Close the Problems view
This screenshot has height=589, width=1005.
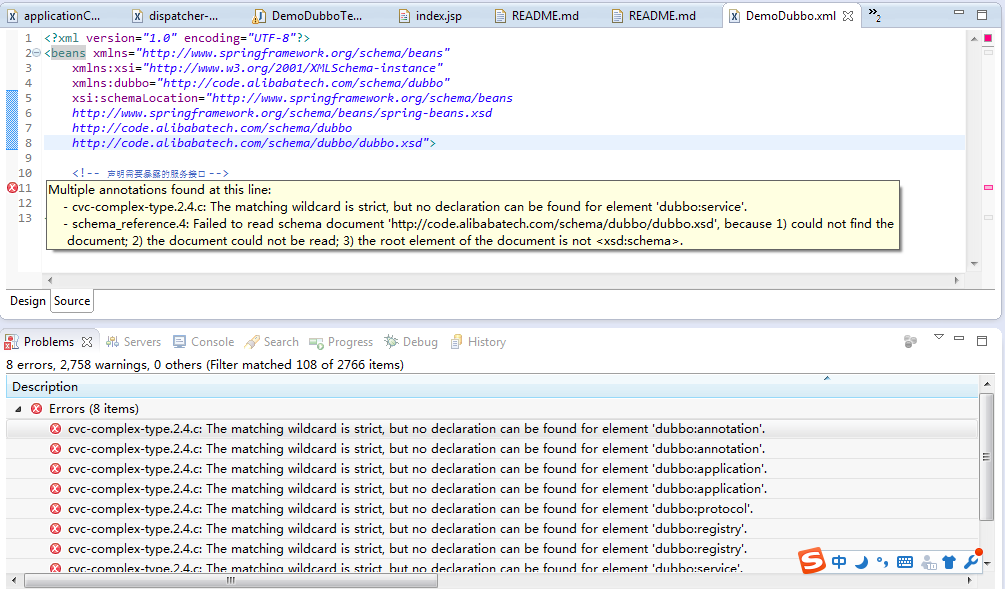click(x=87, y=342)
